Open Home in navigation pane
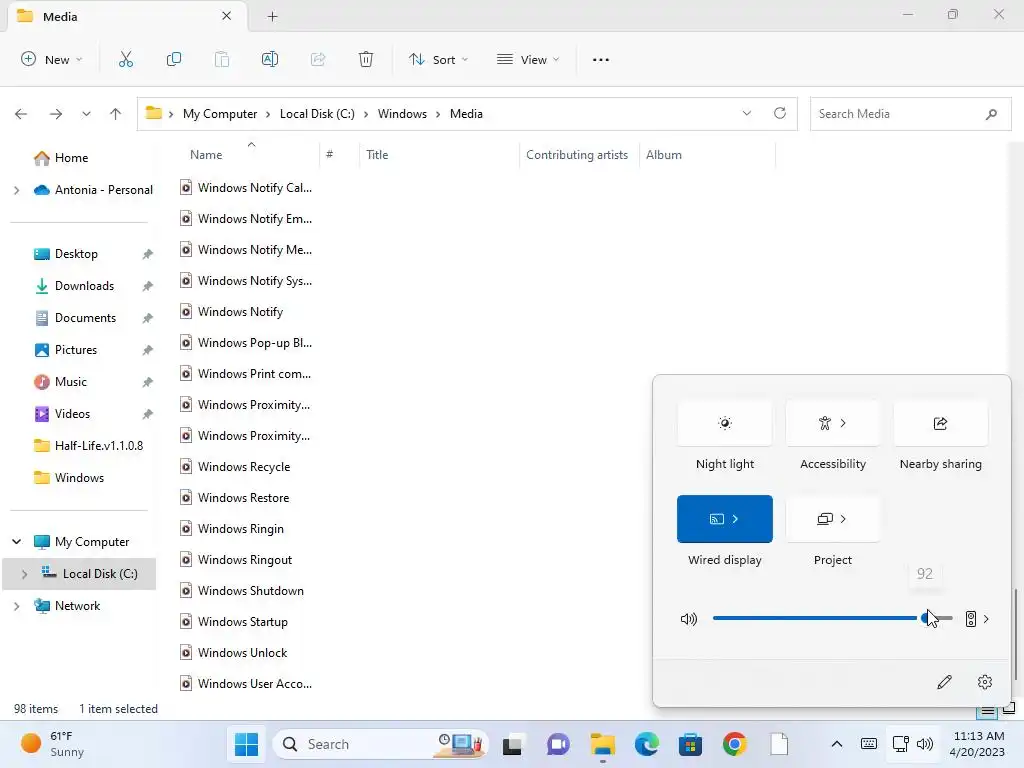The image size is (1024, 768). [x=71, y=158]
